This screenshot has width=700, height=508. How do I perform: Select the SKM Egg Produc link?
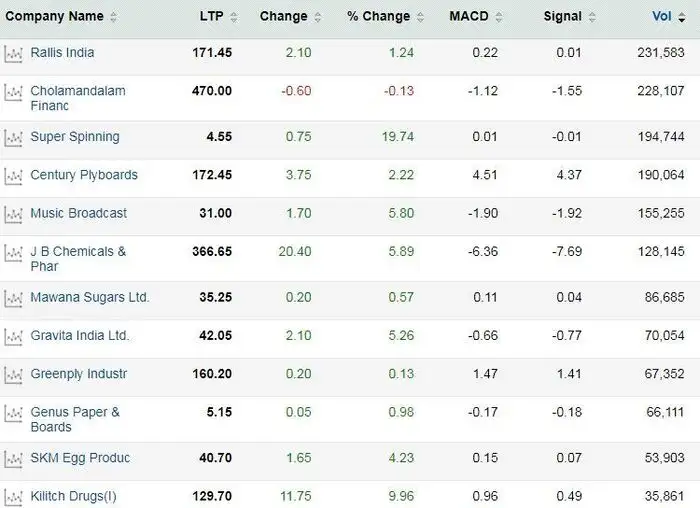coord(80,458)
